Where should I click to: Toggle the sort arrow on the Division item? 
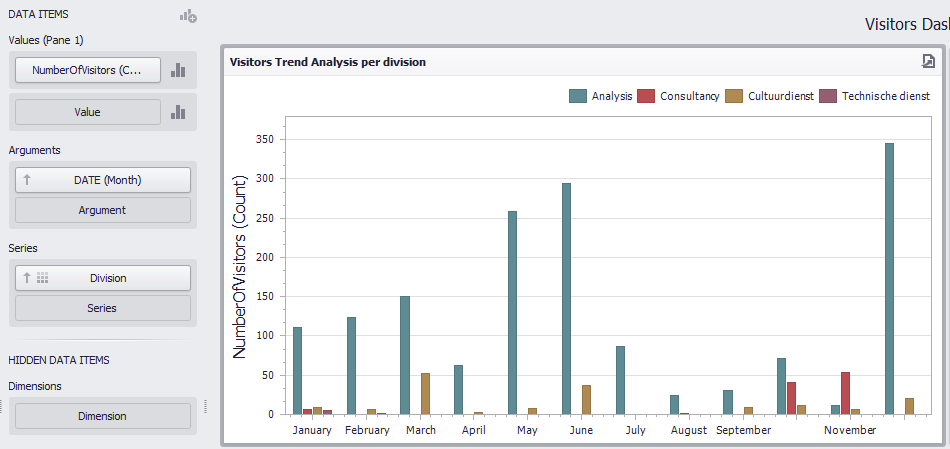pos(28,278)
